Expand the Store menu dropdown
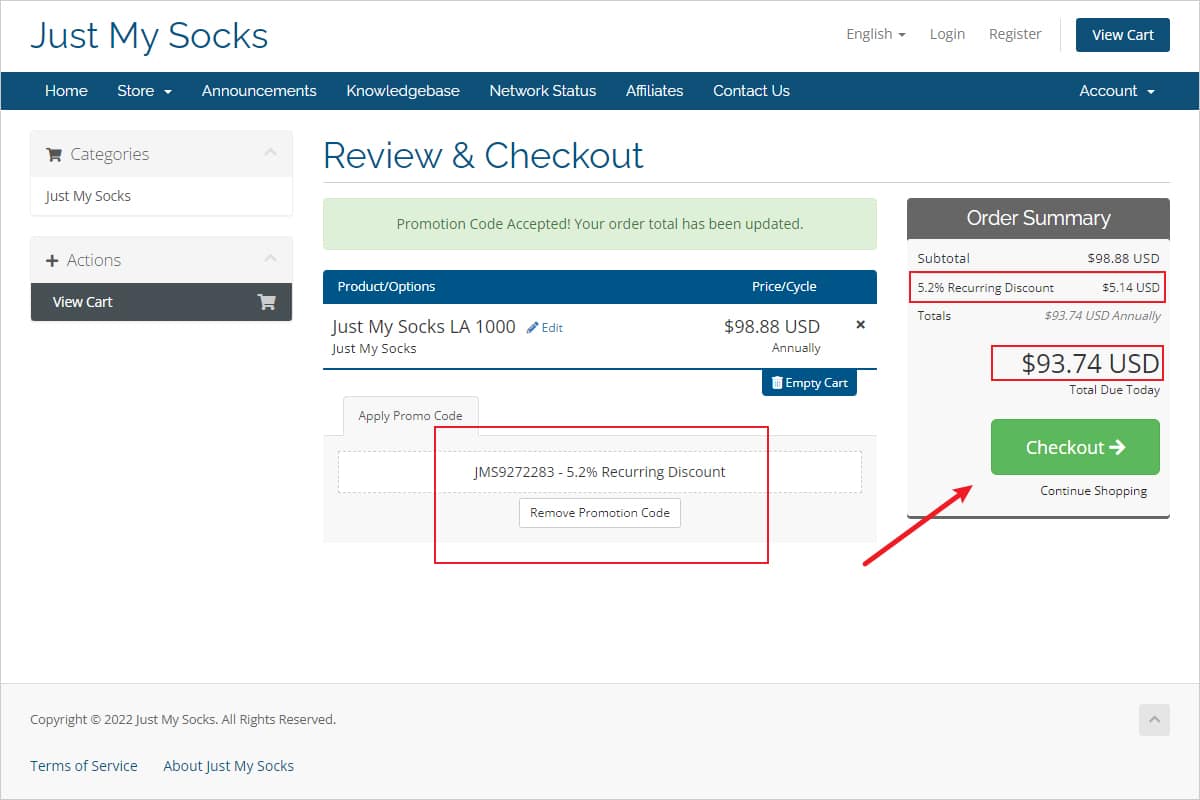Screen dimensions: 1200x800 coord(144,91)
